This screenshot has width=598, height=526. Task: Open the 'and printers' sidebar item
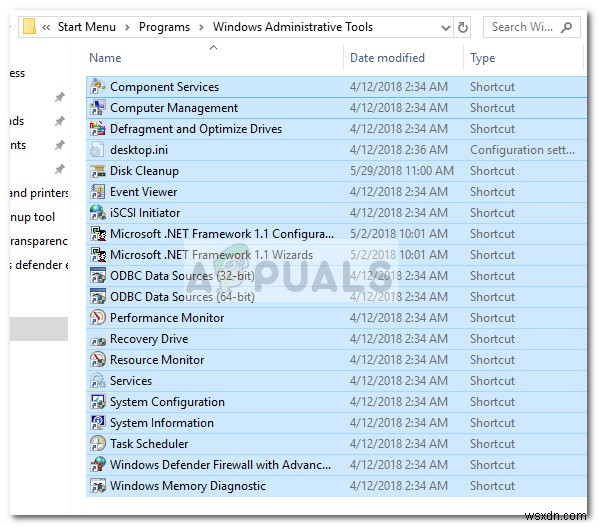click(x=39, y=193)
